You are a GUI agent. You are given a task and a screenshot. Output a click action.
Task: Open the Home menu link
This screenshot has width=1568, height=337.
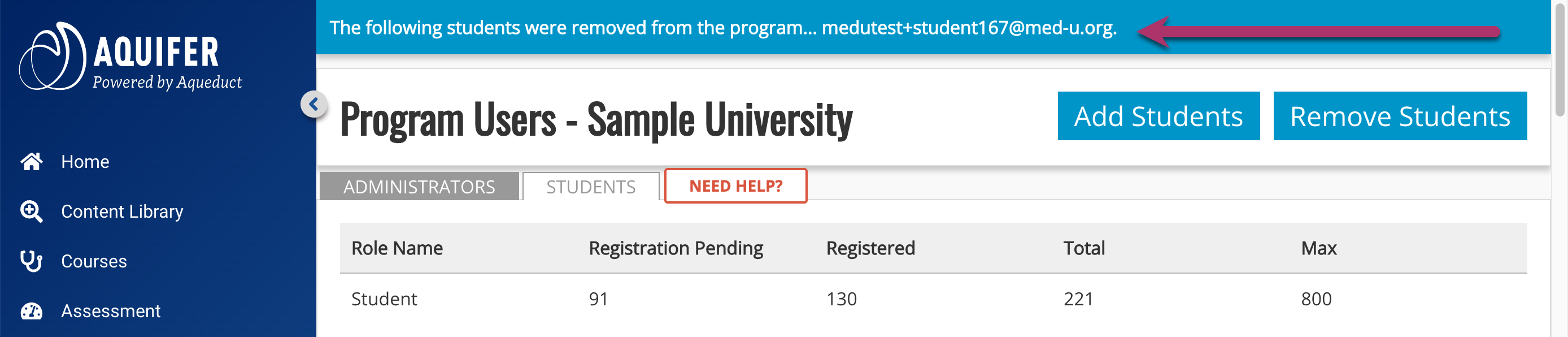pyautogui.click(x=85, y=162)
